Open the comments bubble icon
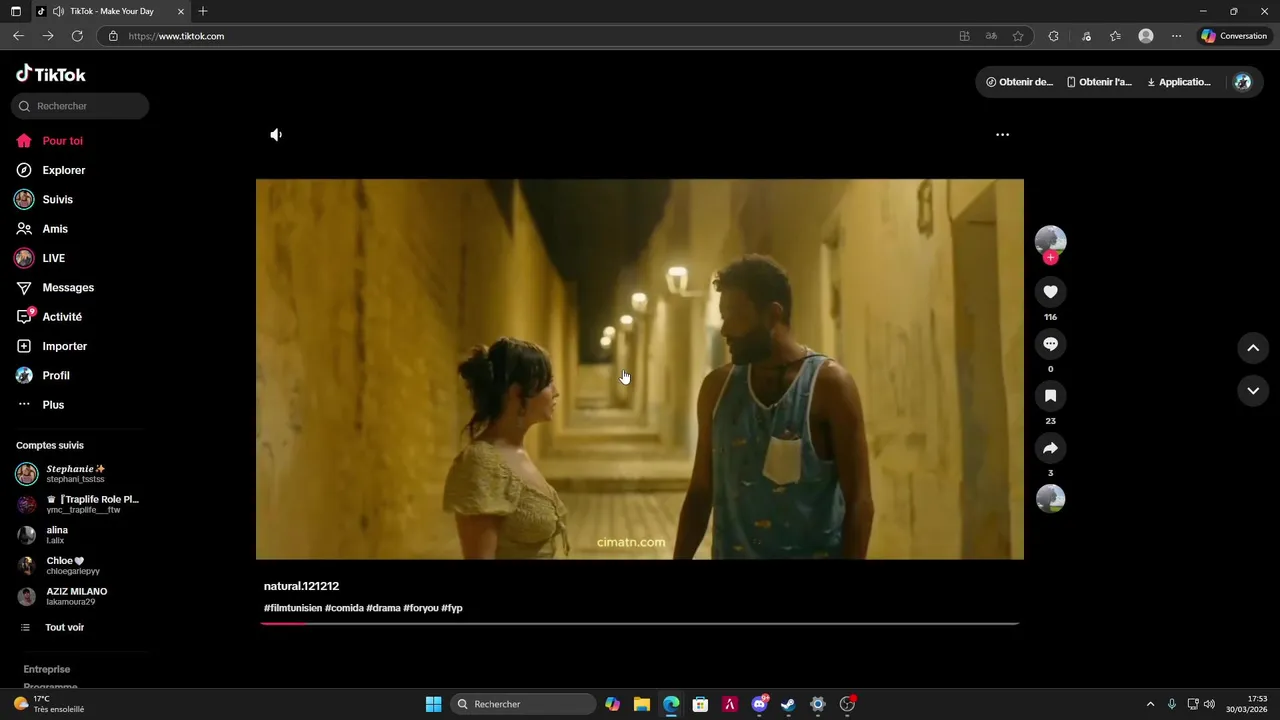 pyautogui.click(x=1050, y=344)
